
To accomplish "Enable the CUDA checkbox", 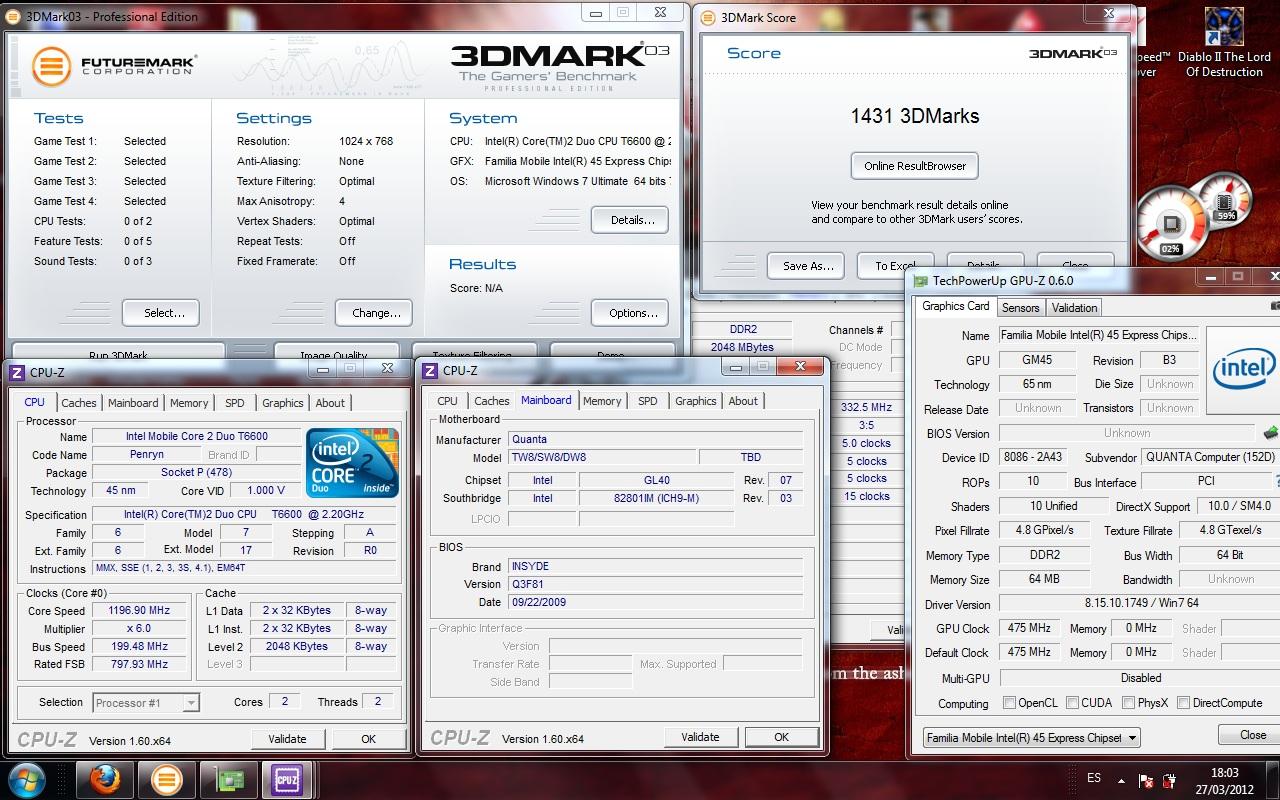I will pyautogui.click(x=1072, y=703).
